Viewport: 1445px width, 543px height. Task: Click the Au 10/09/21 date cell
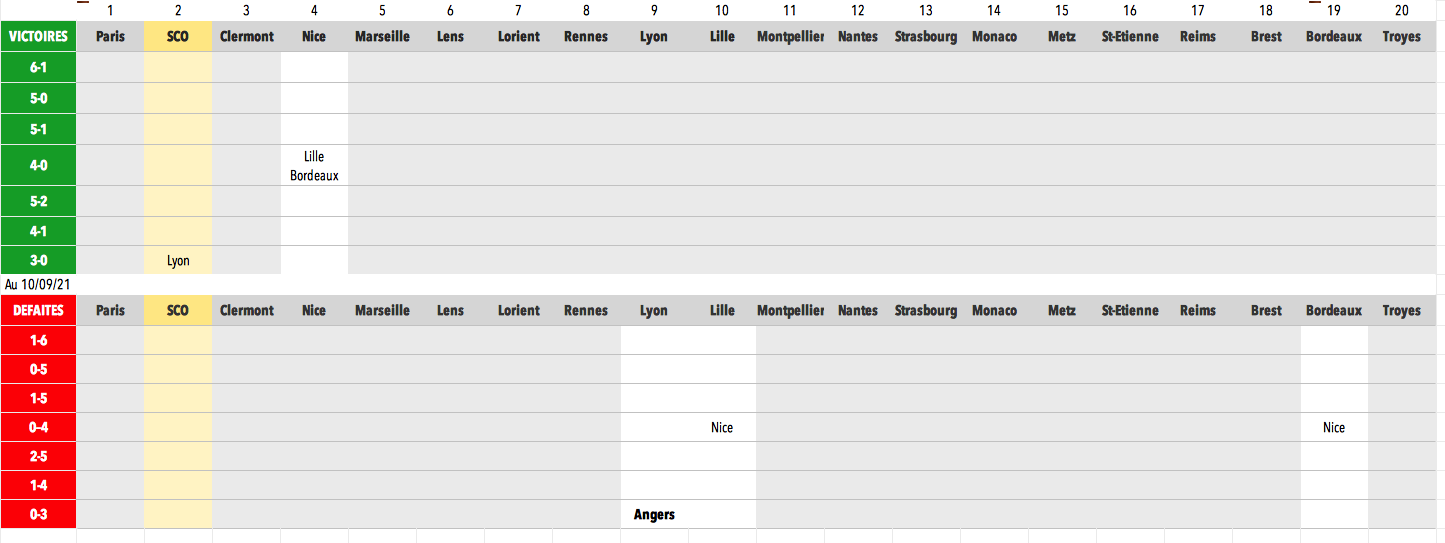tap(38, 285)
